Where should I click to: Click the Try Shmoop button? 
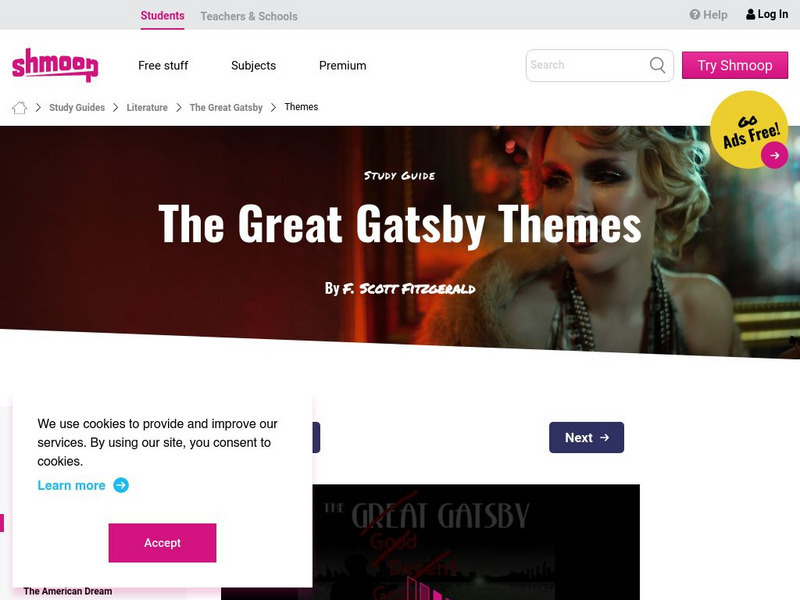tap(735, 65)
